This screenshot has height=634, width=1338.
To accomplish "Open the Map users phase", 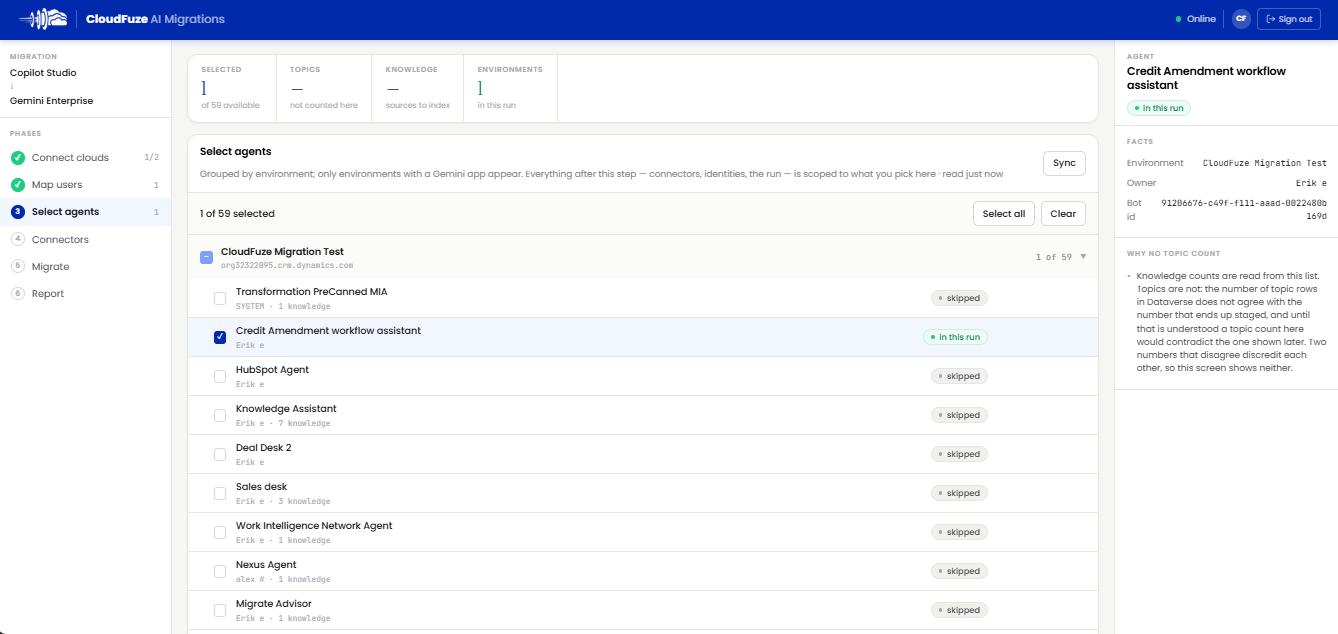I will (x=85, y=185).
